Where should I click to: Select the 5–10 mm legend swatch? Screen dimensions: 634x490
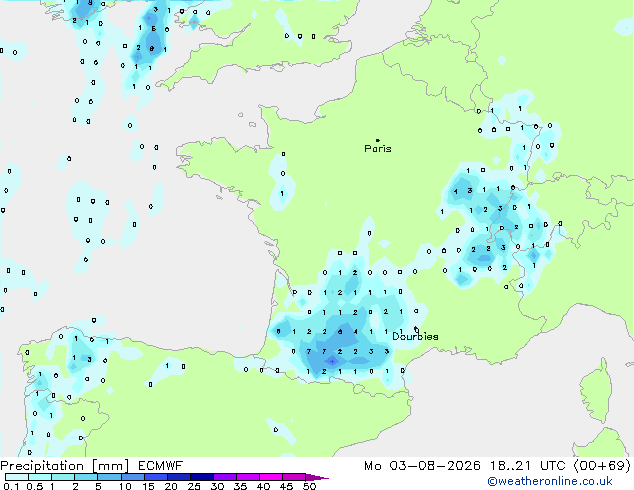pyautogui.click(x=110, y=477)
